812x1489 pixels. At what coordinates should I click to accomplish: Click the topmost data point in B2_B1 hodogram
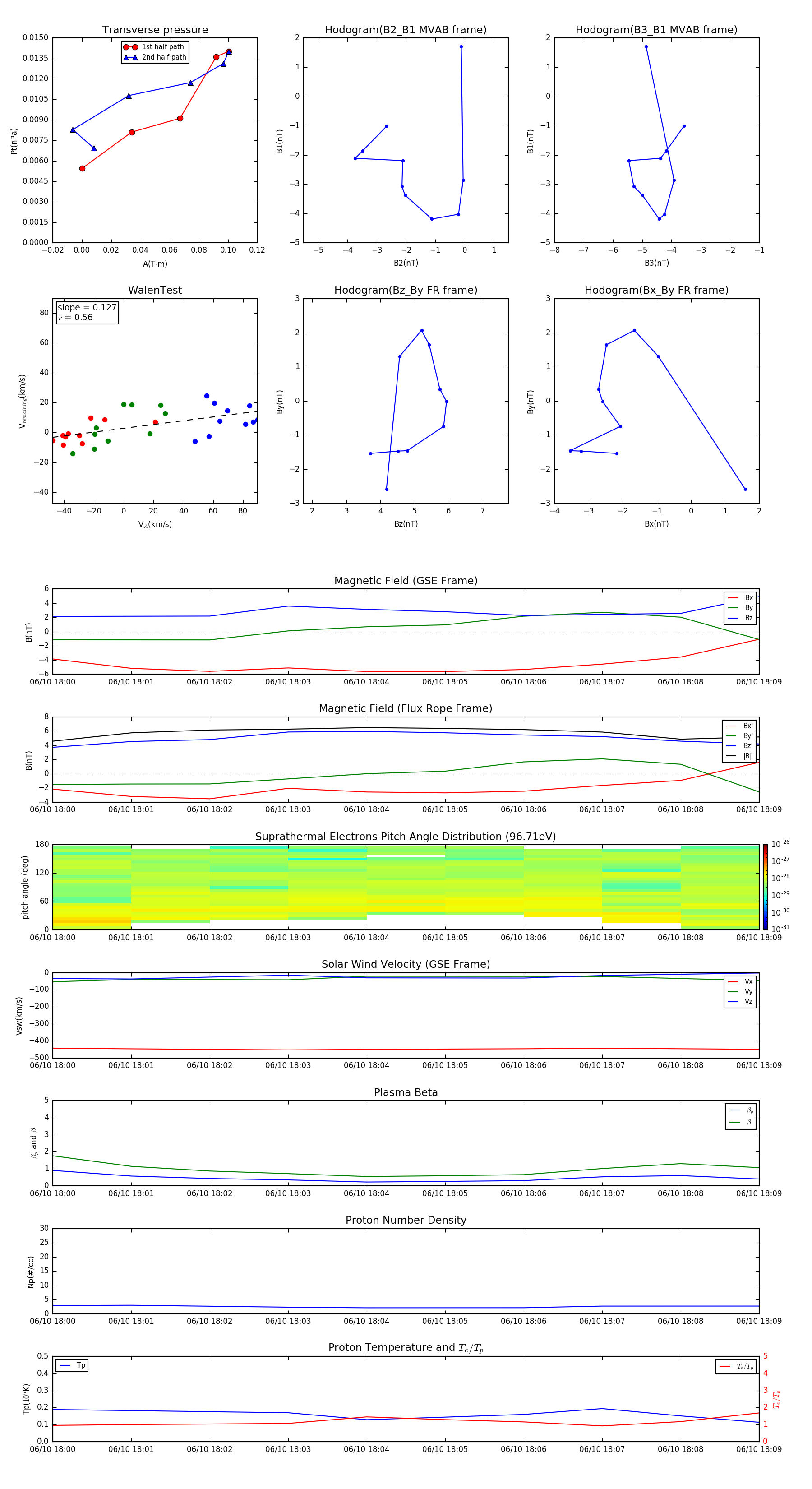coord(461,47)
